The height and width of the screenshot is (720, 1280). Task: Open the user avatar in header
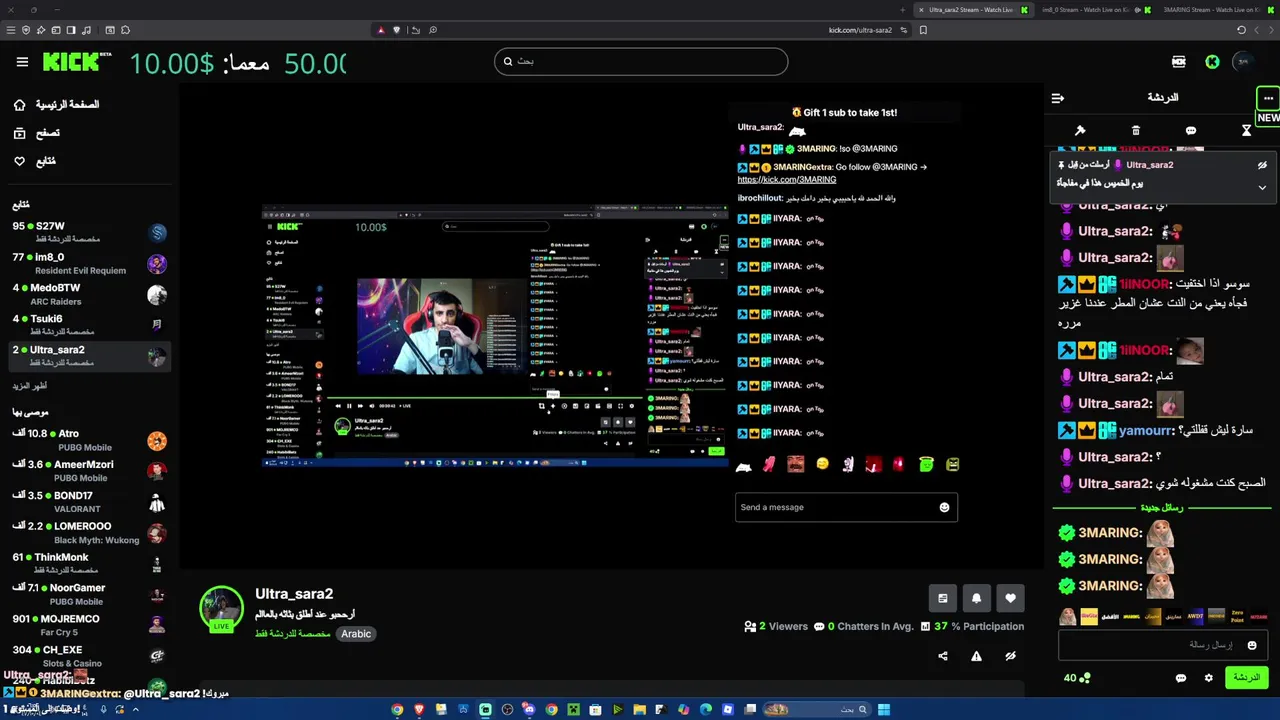pos(1243,62)
